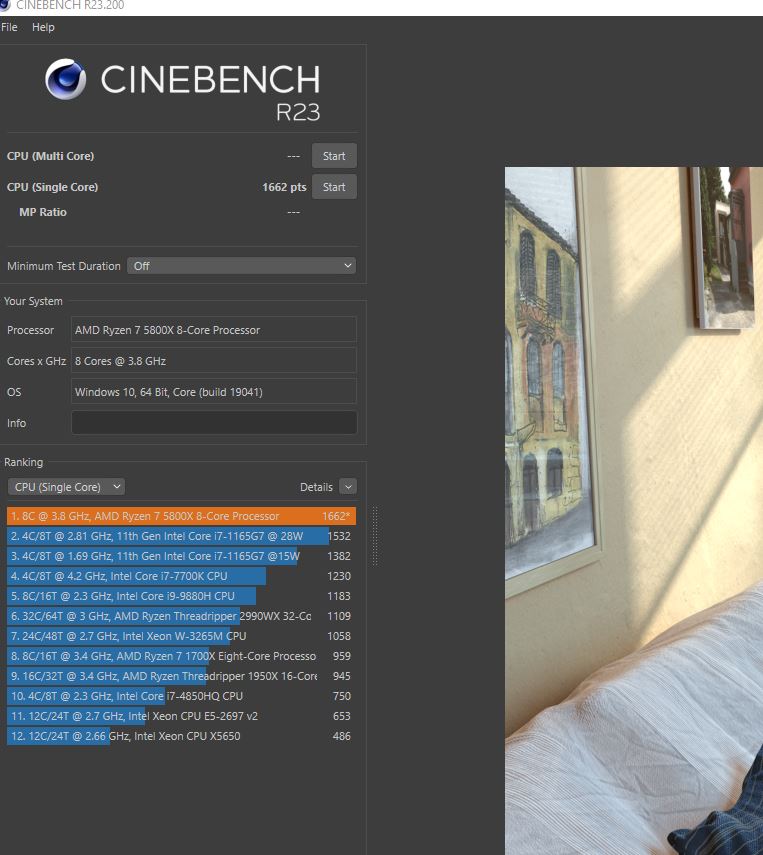
Task: Select ranking row Intel Xeon CPU X5650
Action: point(181,736)
